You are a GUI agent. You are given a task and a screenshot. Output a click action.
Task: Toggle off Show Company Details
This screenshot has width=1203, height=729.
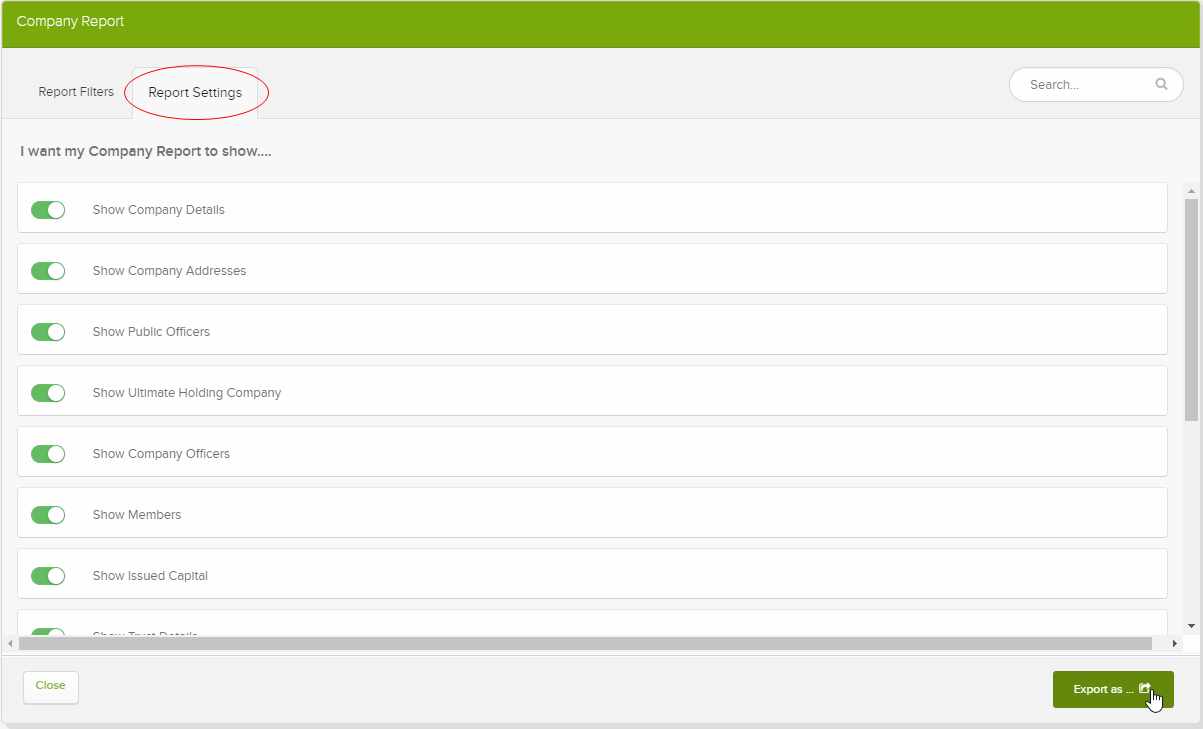(48, 210)
